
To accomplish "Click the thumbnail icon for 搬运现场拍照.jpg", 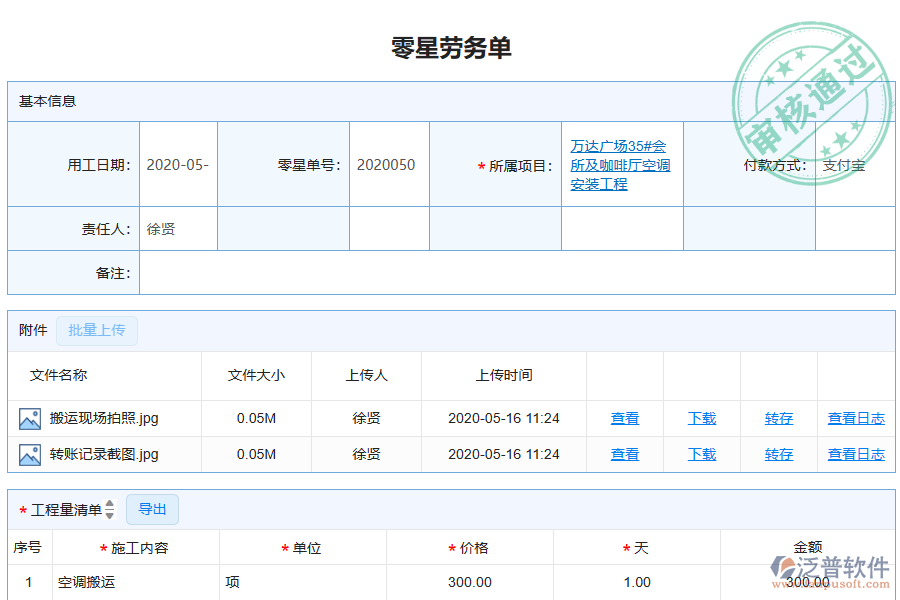I will [x=30, y=418].
